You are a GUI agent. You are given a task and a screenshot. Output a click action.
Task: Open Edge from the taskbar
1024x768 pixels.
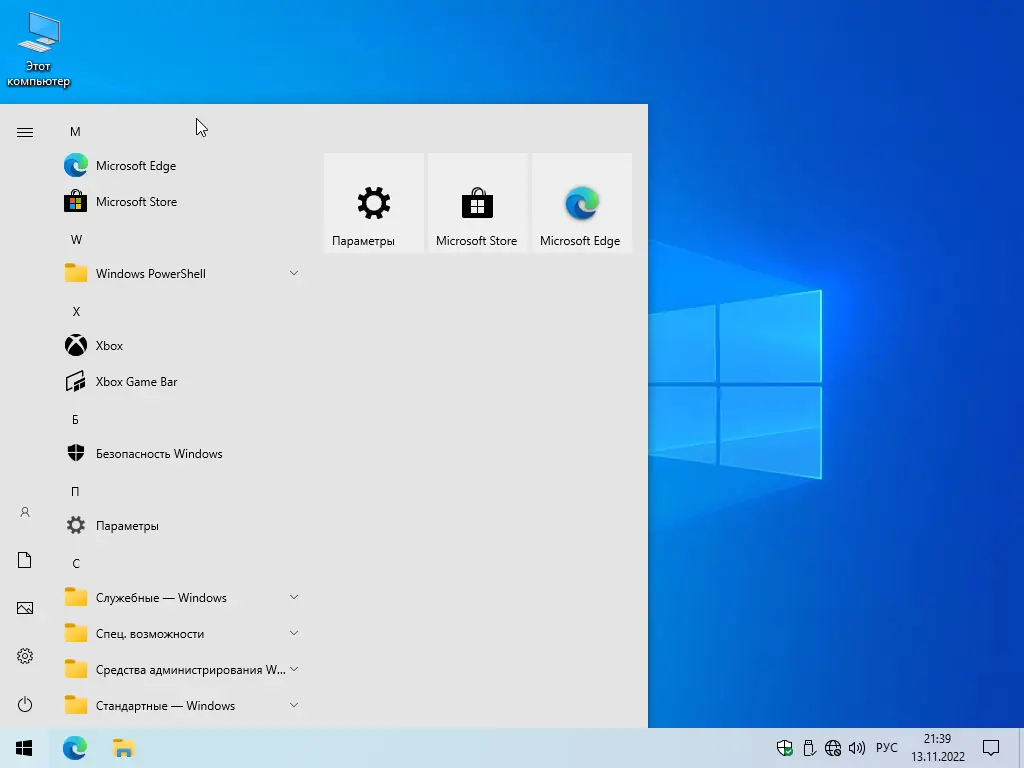75,748
